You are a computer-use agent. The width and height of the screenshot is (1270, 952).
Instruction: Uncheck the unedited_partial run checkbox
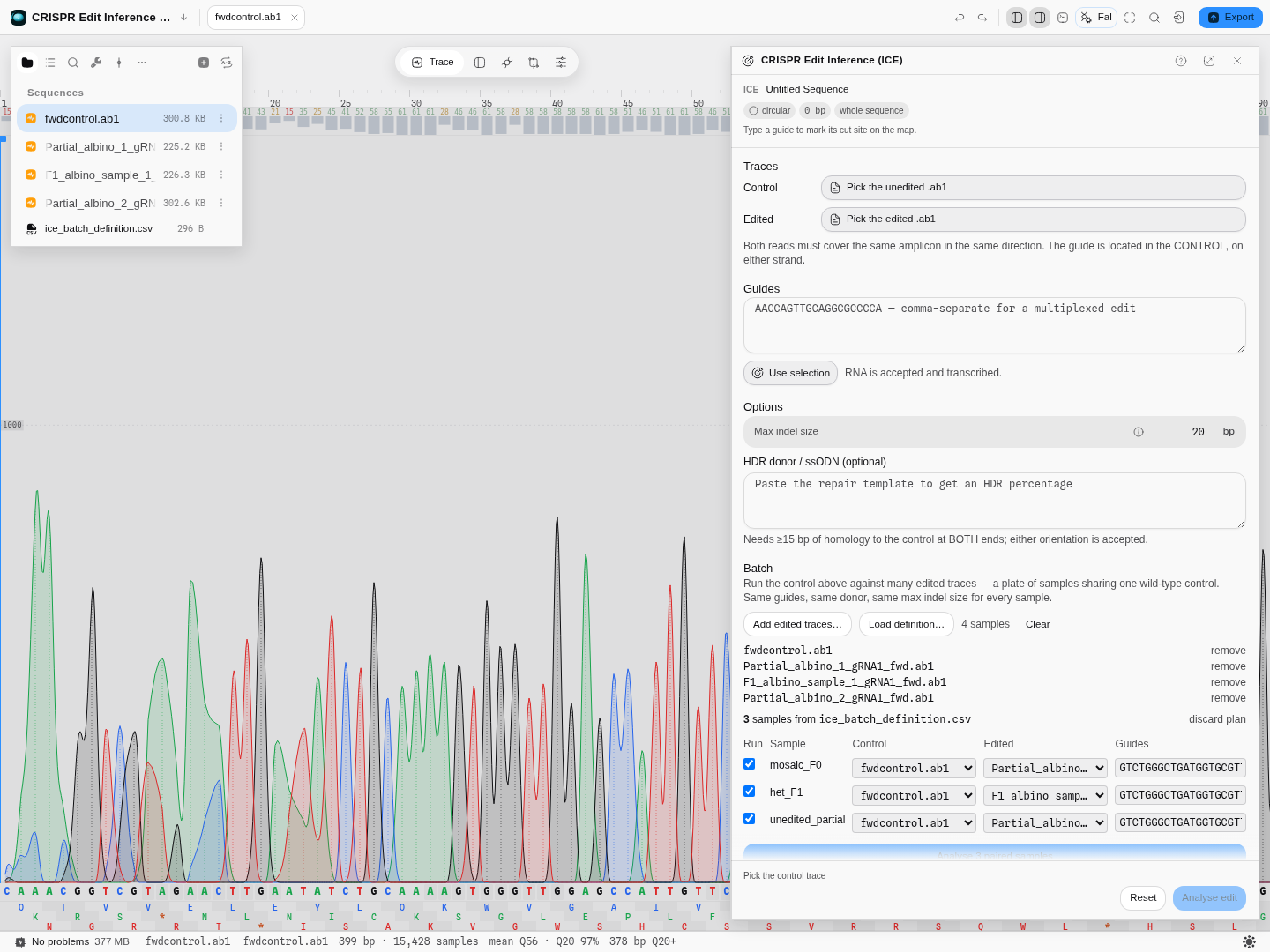tap(750, 819)
